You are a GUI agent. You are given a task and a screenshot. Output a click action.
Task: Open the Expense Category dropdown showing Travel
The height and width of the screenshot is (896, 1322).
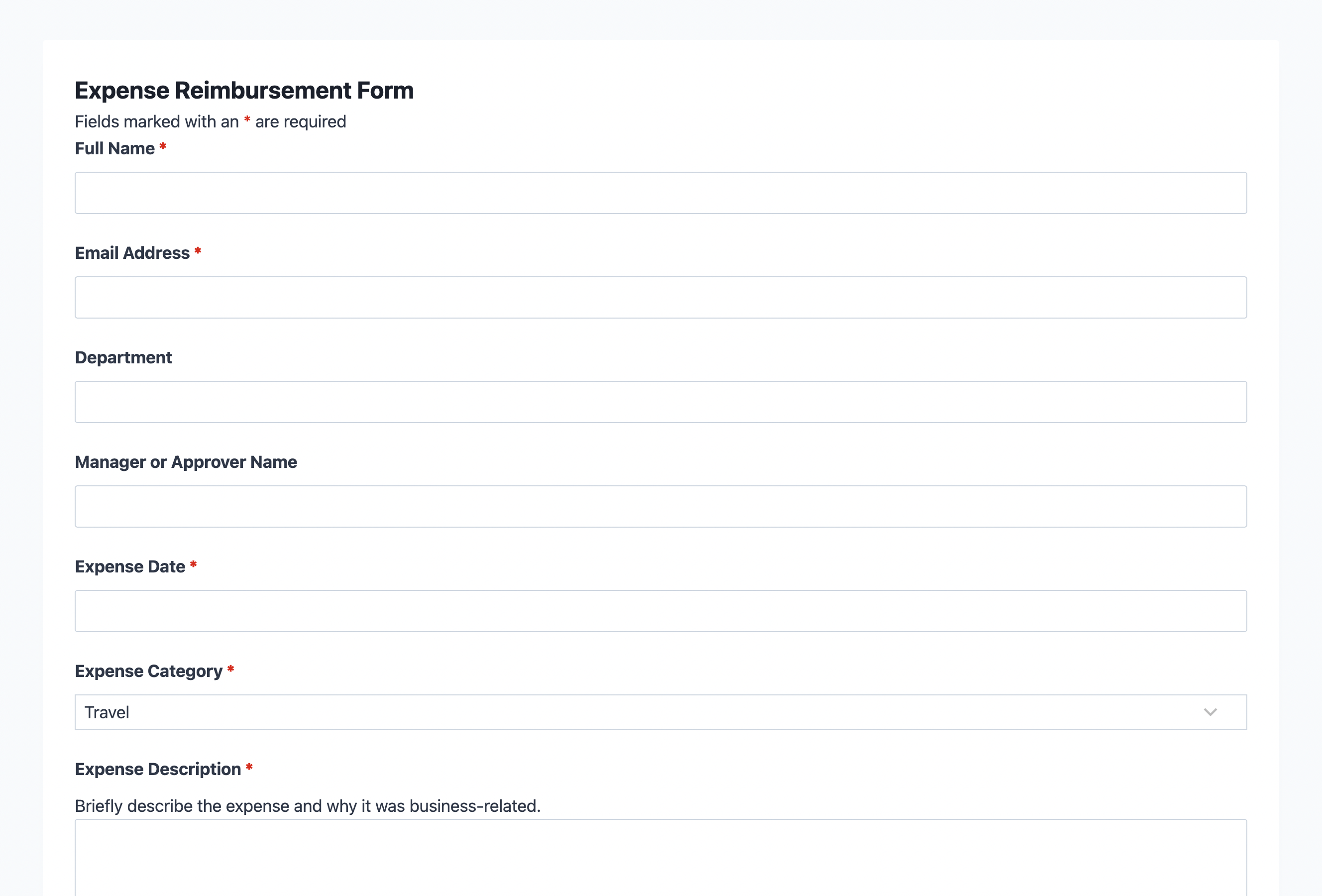(x=626, y=712)
